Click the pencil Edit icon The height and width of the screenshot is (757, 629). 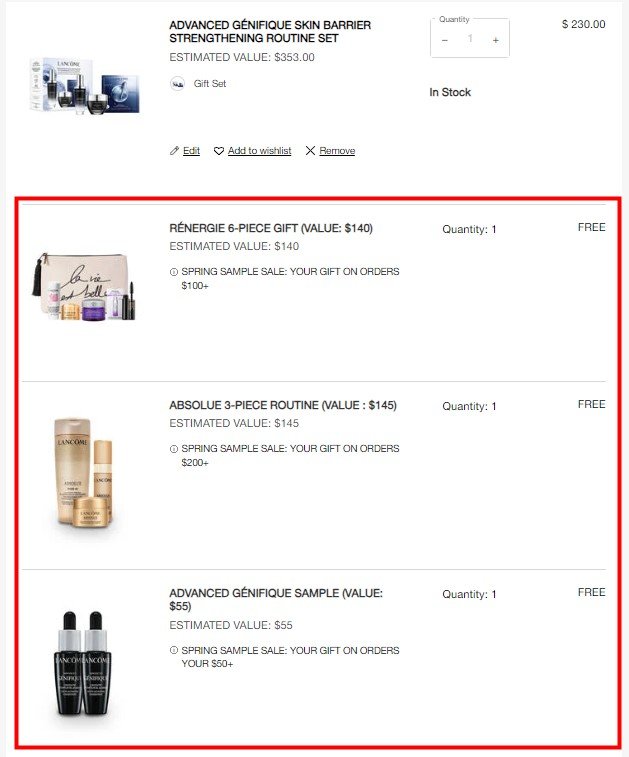click(x=174, y=151)
